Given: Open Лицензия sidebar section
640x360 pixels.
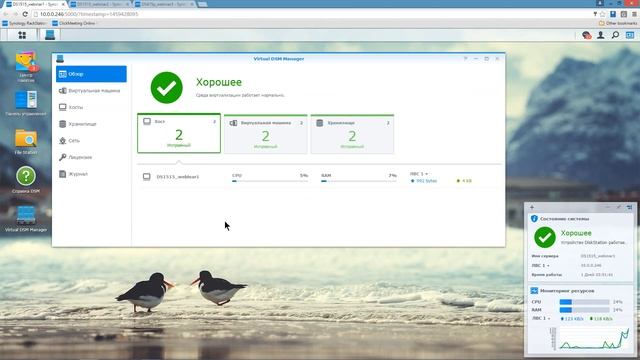Looking at the screenshot, I should click(91, 157).
